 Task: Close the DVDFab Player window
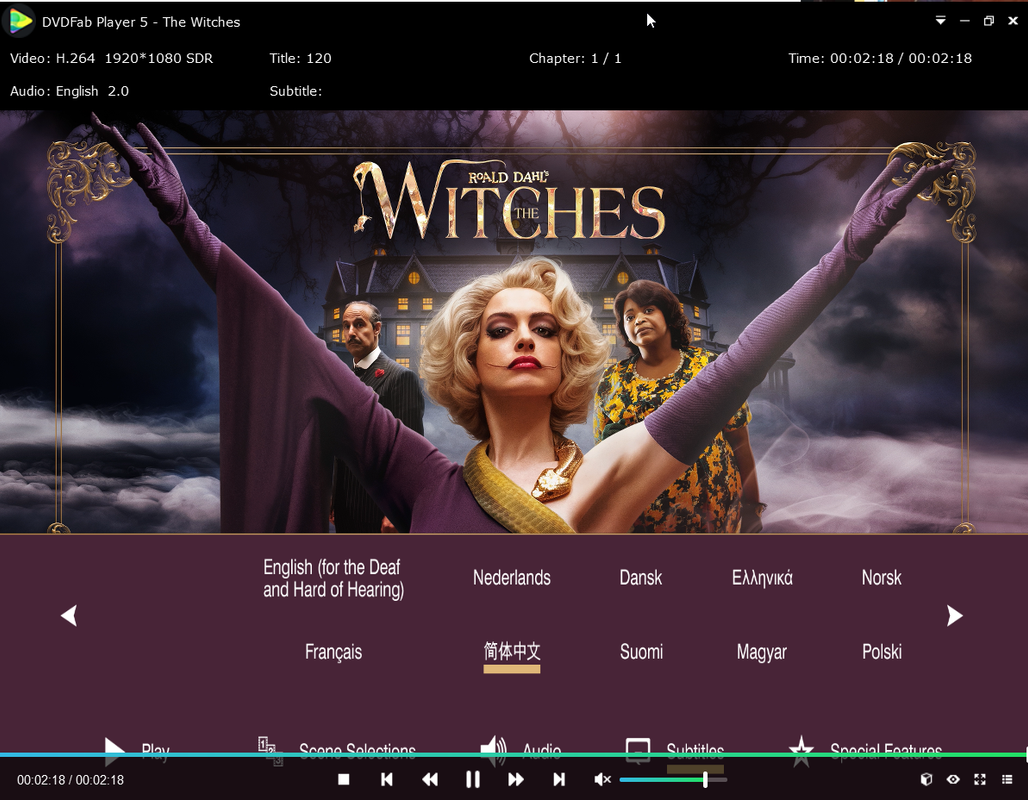pos(1013,21)
